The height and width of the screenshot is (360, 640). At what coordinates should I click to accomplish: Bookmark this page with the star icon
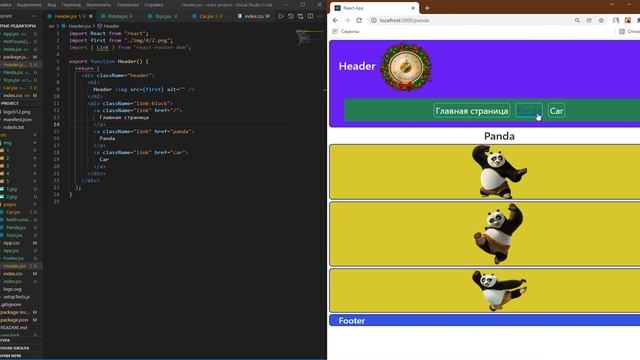click(601, 20)
